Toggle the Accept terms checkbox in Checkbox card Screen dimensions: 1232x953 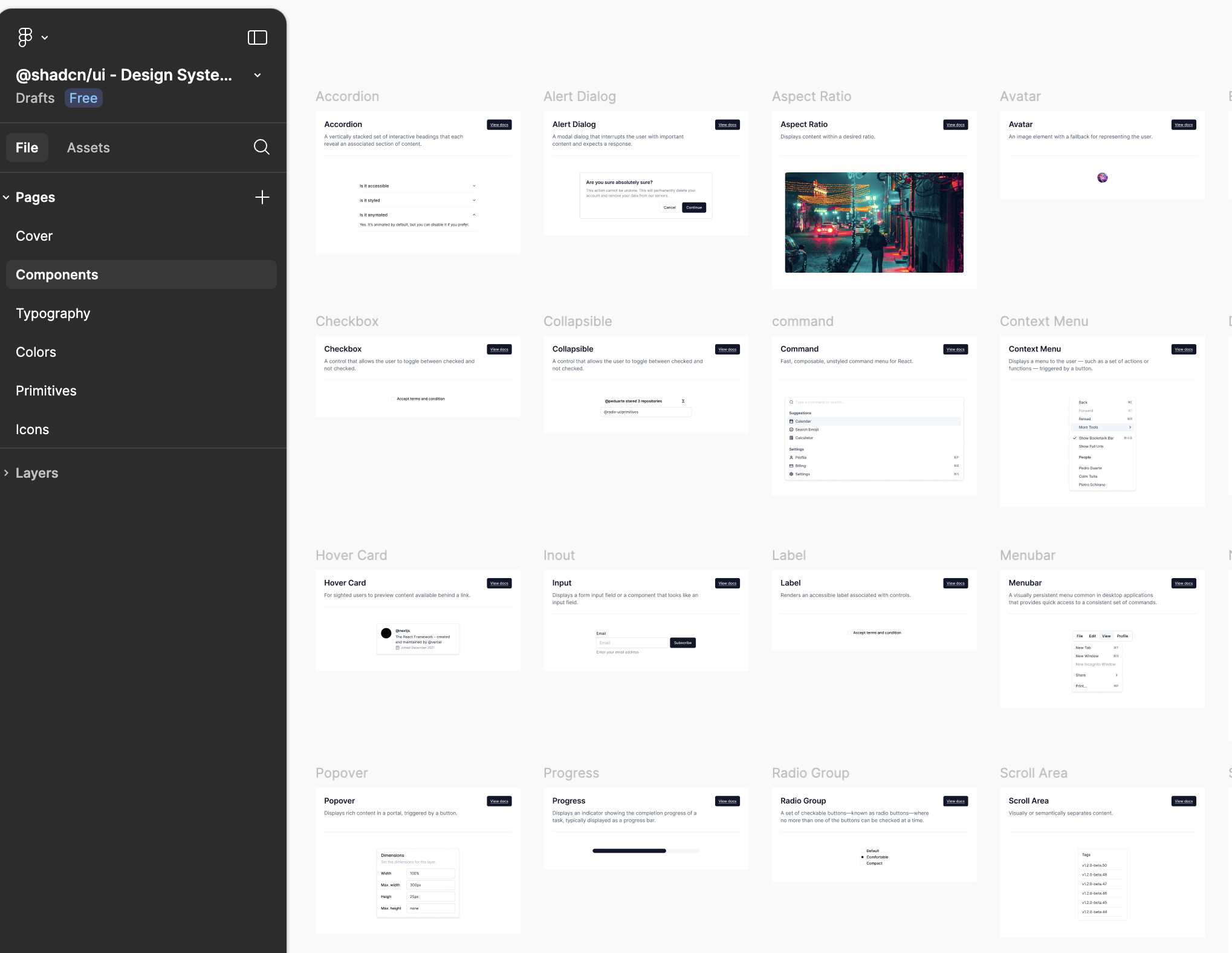(393, 399)
